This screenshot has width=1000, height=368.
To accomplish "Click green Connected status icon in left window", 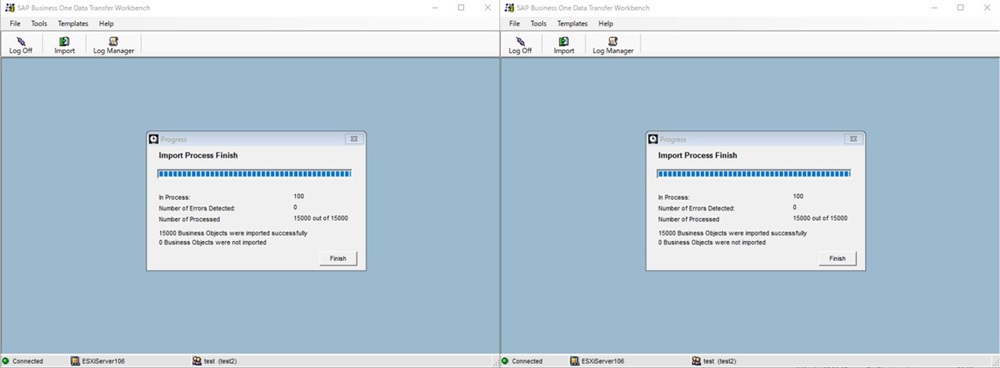I will (6, 361).
